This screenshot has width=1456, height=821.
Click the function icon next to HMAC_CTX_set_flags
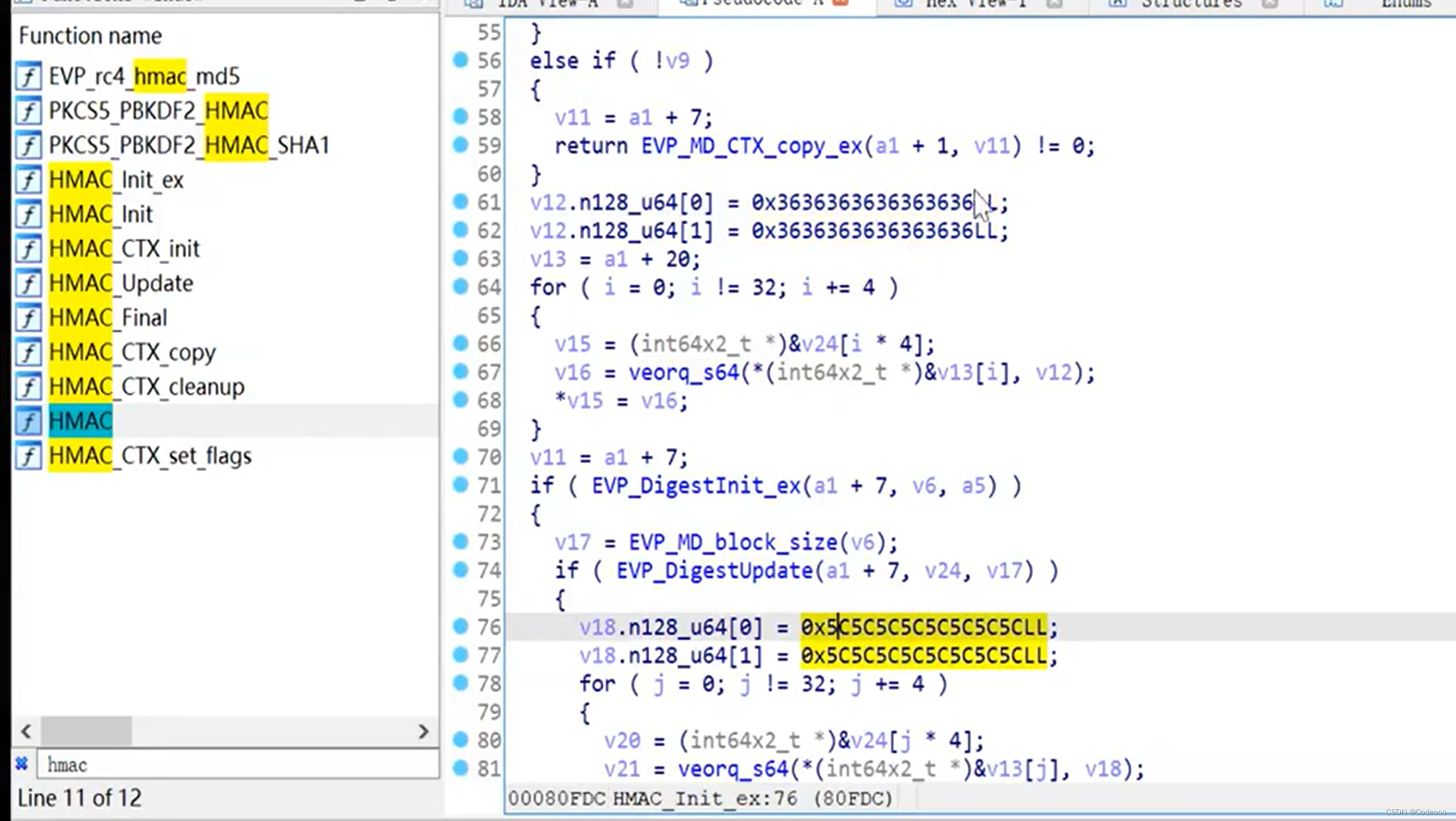coord(28,456)
